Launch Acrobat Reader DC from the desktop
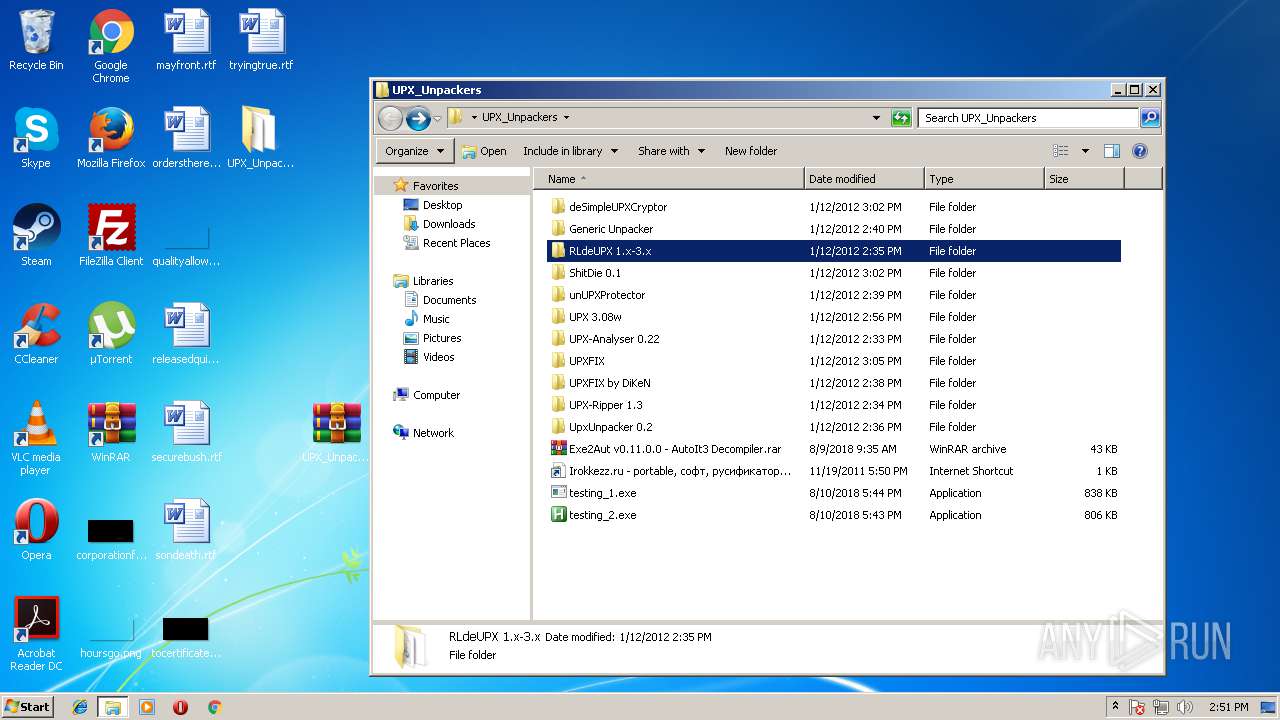 click(36, 634)
